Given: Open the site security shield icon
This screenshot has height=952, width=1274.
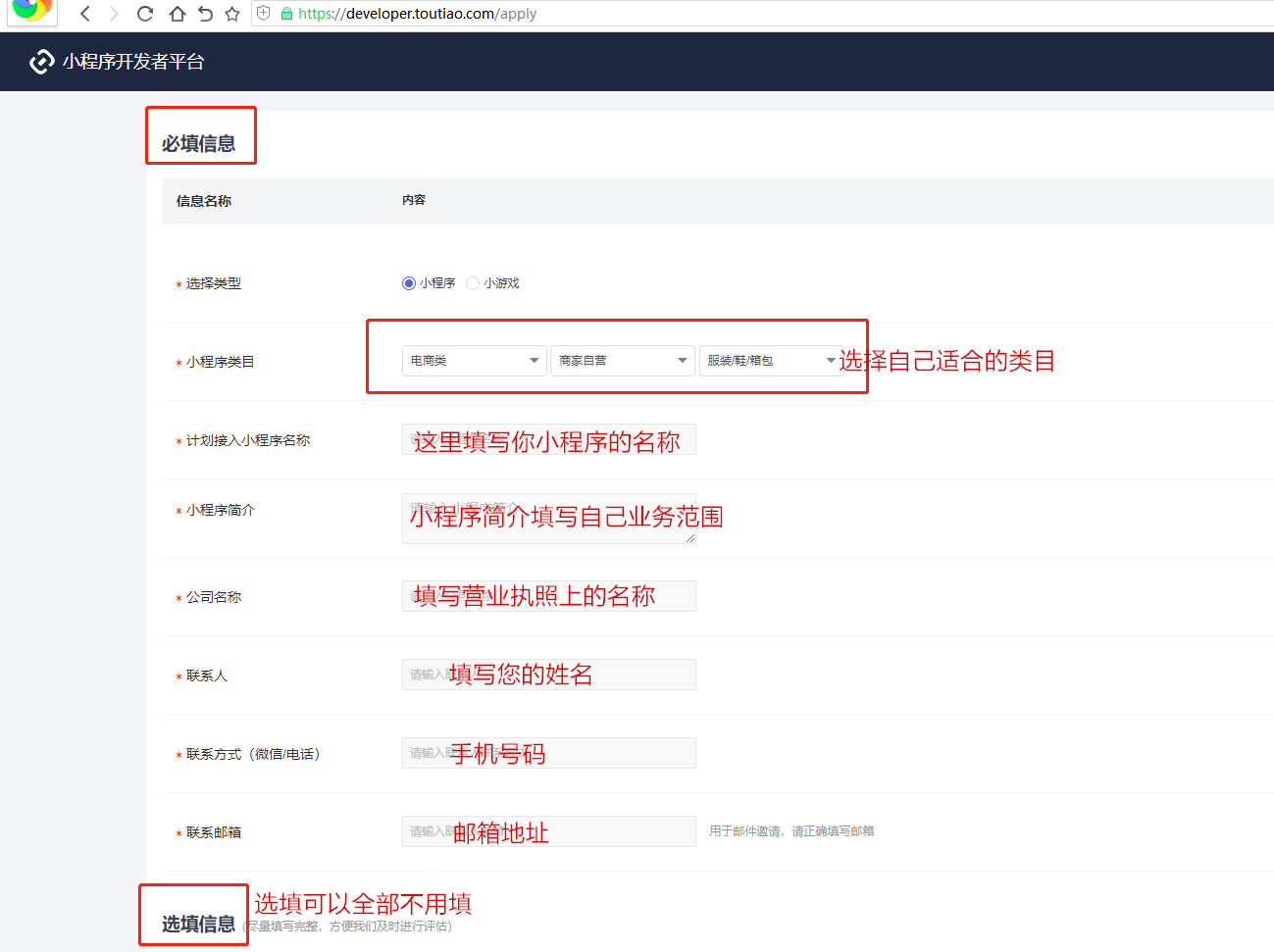Looking at the screenshot, I should click(263, 14).
